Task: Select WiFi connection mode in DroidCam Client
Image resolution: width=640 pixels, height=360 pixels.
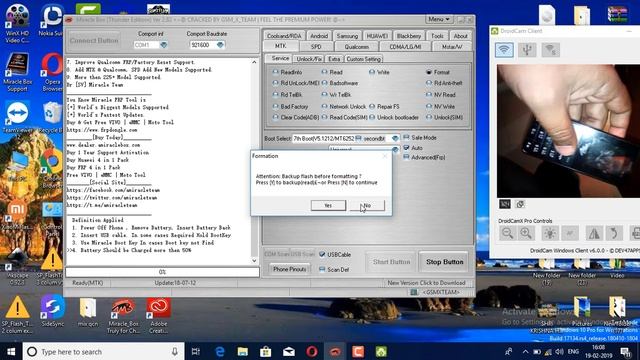Action: (504, 50)
